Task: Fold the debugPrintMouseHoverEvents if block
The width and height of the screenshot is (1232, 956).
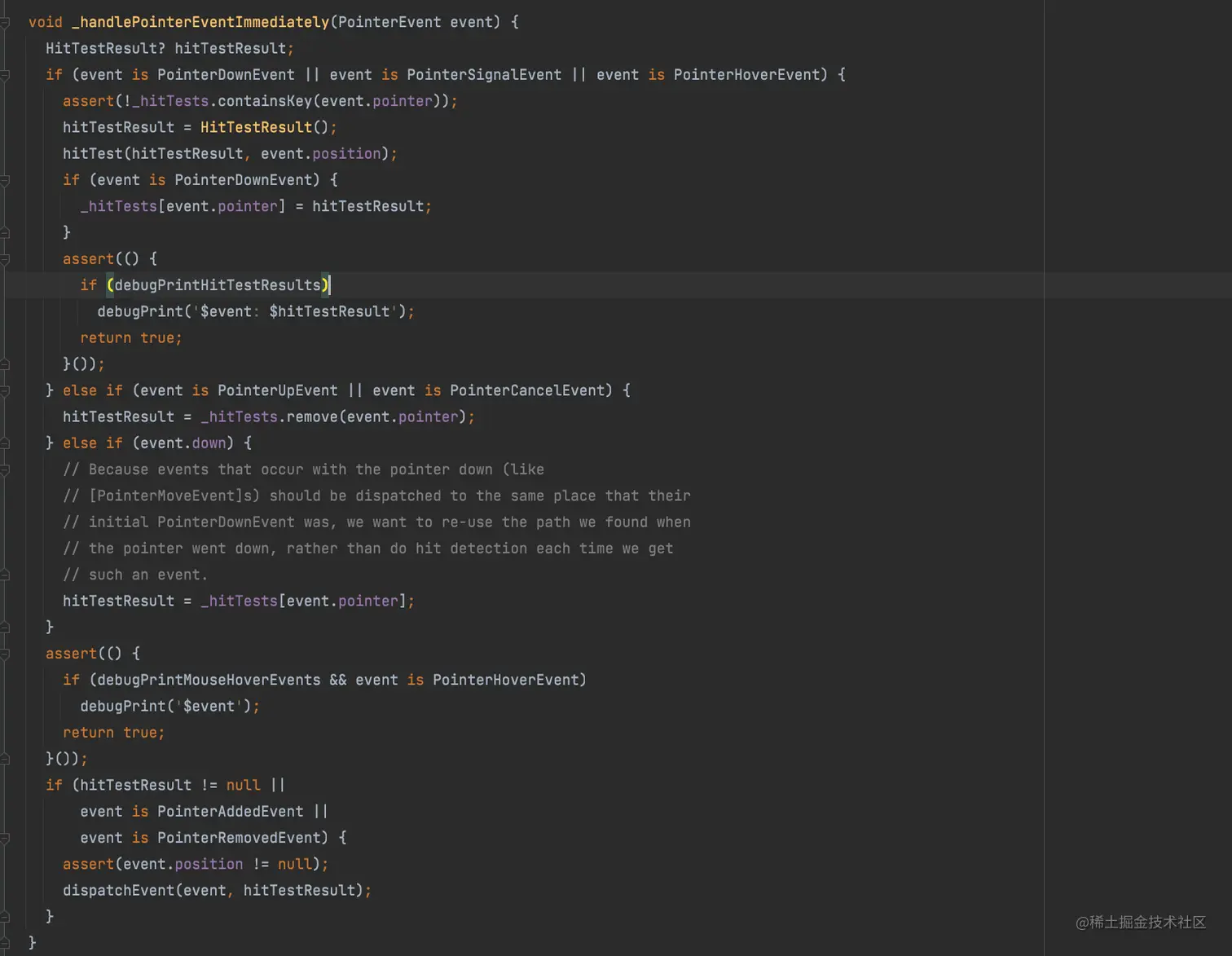Action: click(x=7, y=679)
